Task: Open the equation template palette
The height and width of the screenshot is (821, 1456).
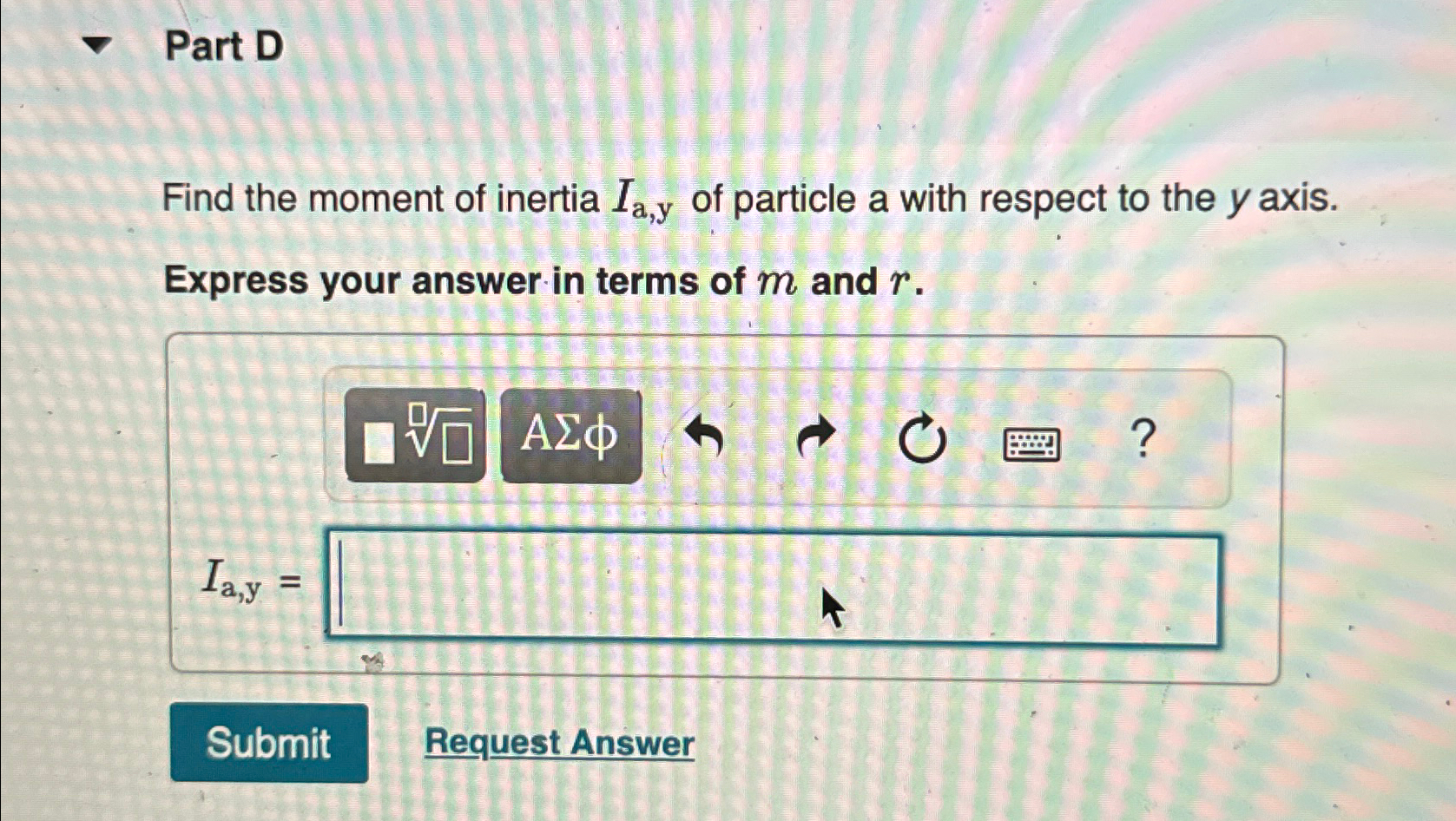Action: tap(415, 438)
